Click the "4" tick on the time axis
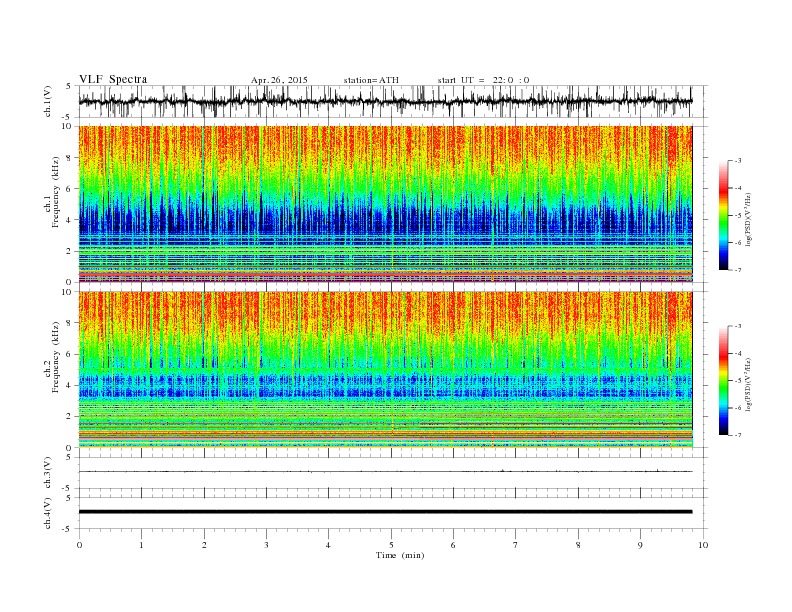 click(328, 545)
